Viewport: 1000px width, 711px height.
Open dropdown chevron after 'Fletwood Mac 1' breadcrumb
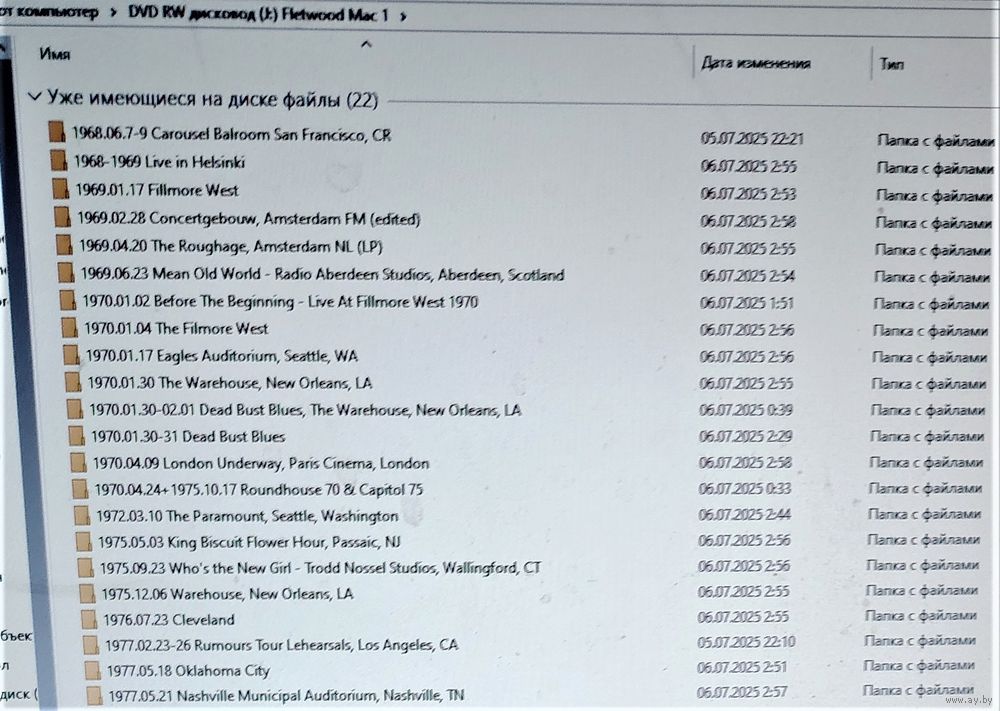pos(403,16)
